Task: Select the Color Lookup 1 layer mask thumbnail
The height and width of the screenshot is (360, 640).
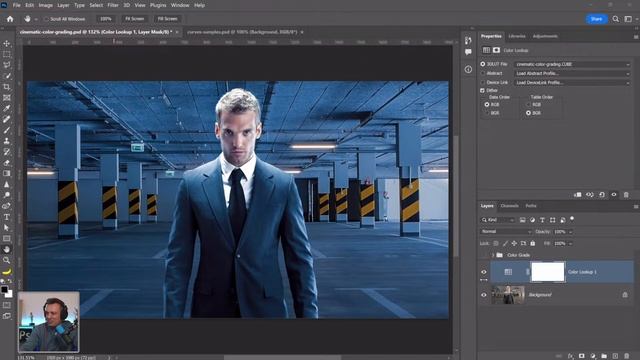Action: [548, 272]
